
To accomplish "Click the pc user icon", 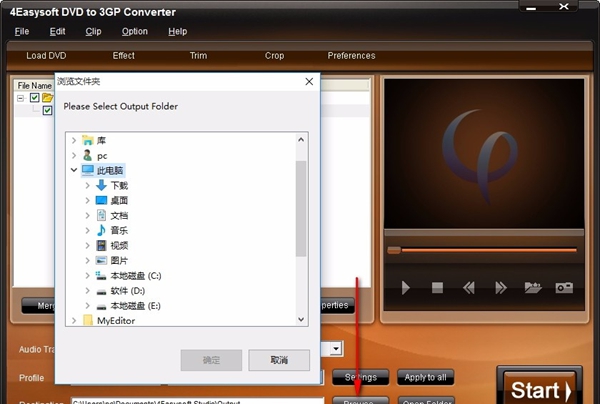I will click(x=88, y=155).
